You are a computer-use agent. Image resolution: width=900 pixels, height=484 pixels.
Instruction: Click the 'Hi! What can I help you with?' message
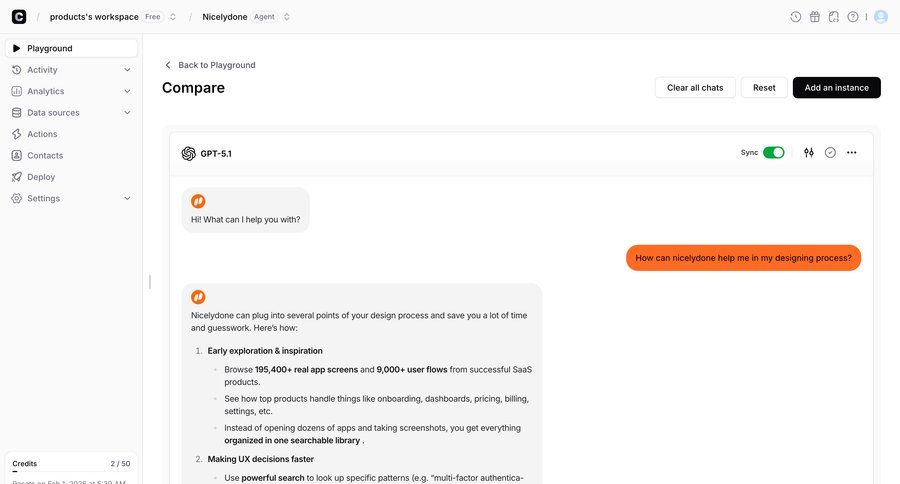[x=246, y=219]
